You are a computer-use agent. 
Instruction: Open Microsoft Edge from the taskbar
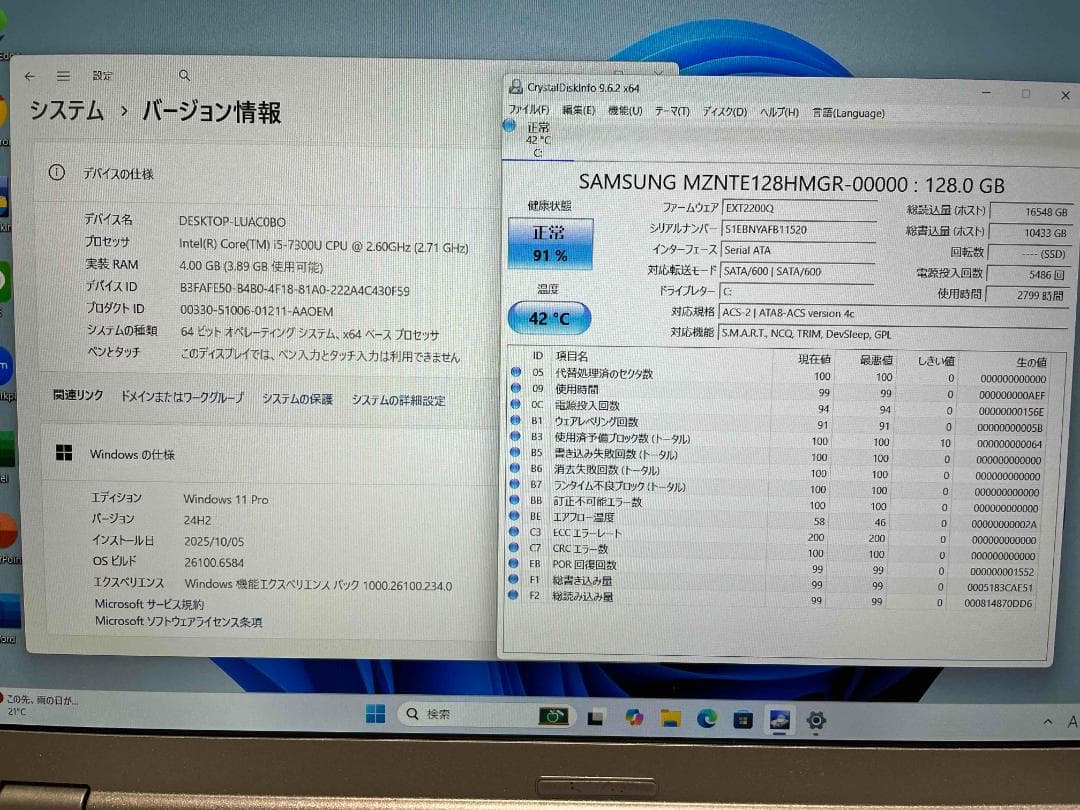[x=707, y=719]
